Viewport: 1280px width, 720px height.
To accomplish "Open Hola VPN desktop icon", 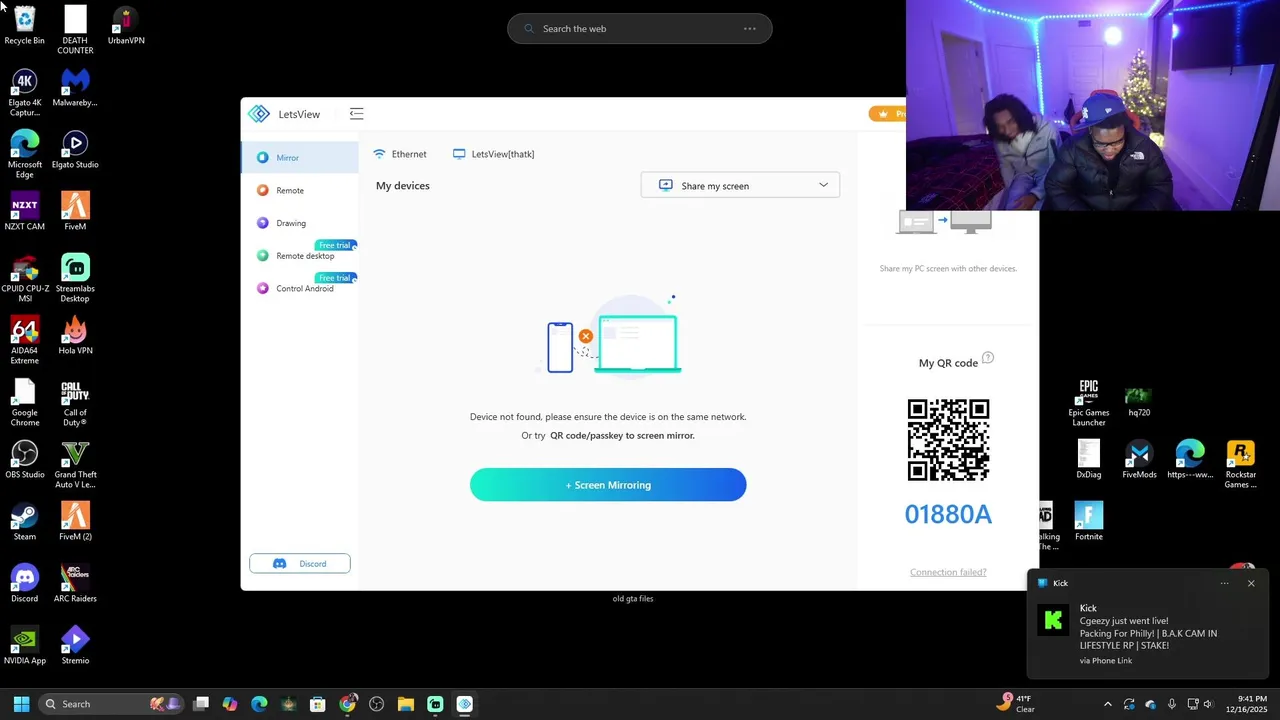I will coord(75,335).
